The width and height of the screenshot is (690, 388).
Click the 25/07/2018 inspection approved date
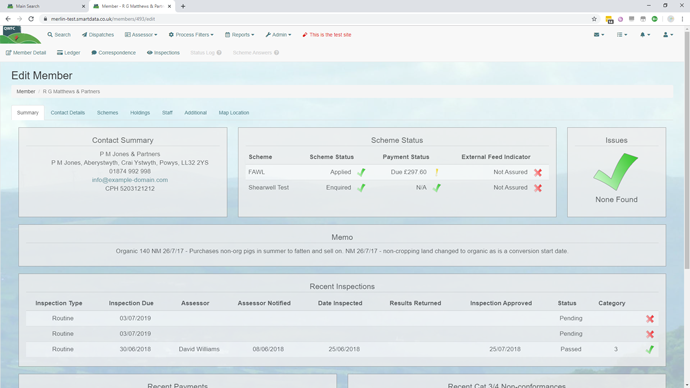point(505,349)
